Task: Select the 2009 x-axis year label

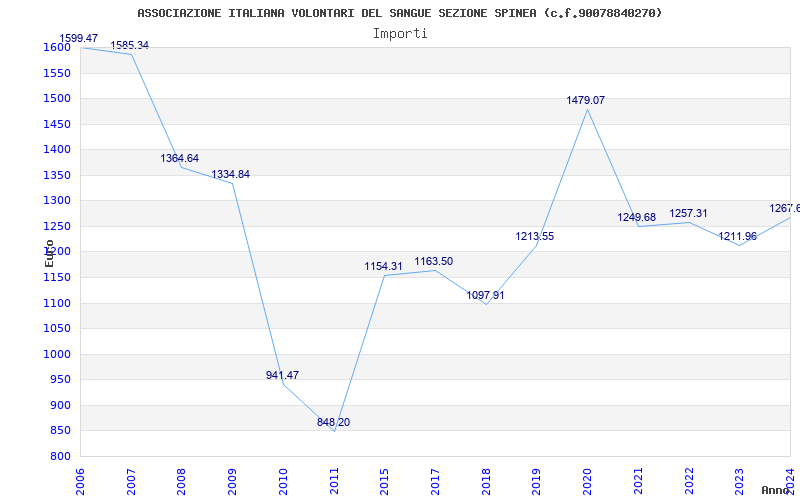Action: tap(233, 482)
